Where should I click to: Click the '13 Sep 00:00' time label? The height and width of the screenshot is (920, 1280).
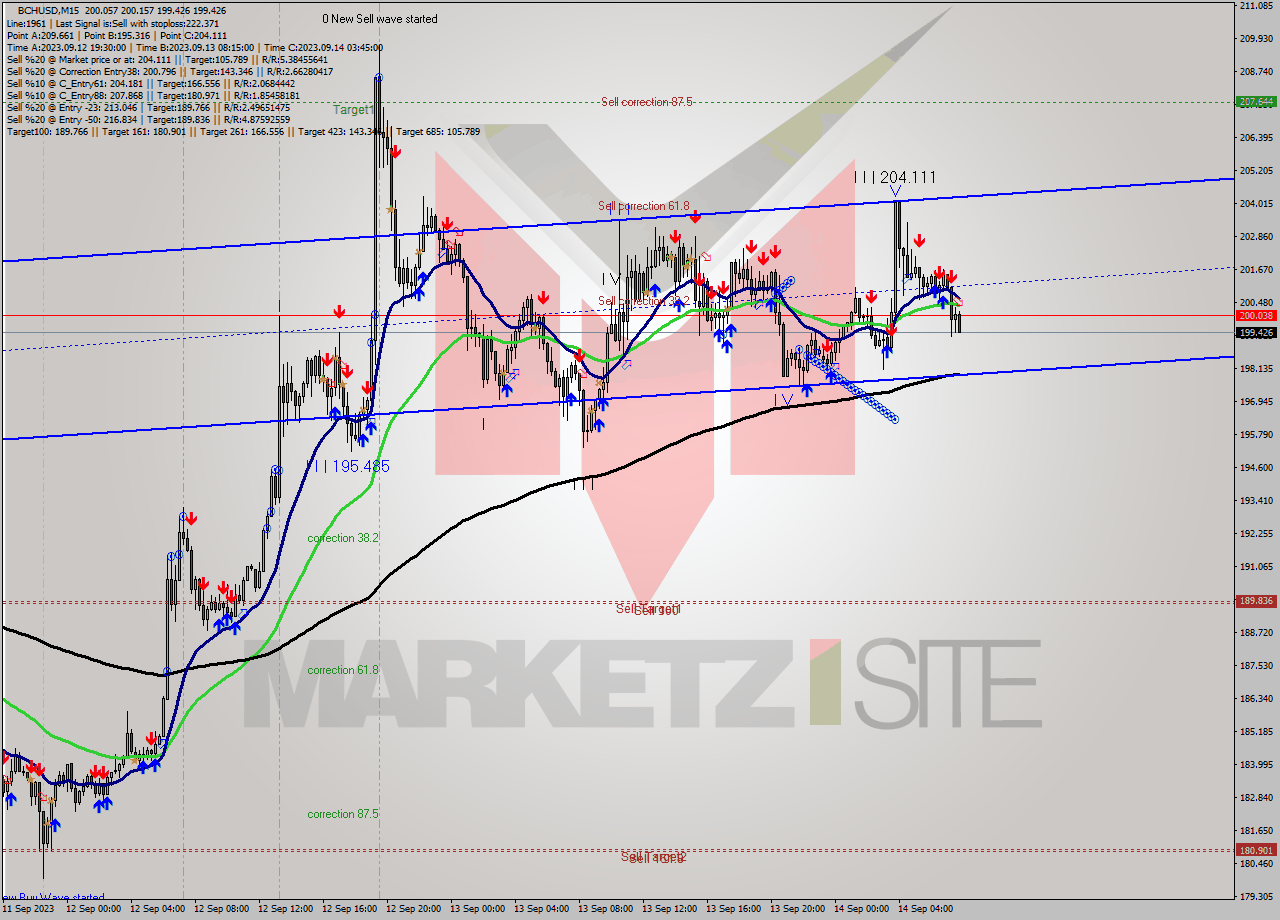(477, 910)
